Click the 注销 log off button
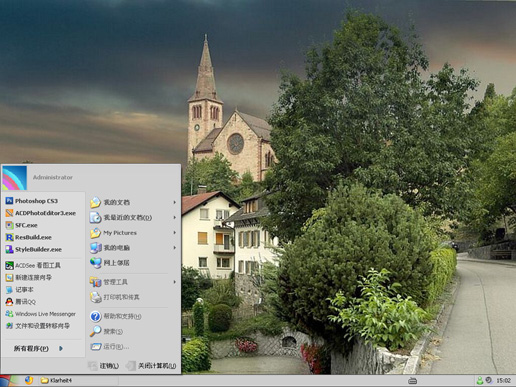516x387 pixels. pyautogui.click(x=104, y=366)
